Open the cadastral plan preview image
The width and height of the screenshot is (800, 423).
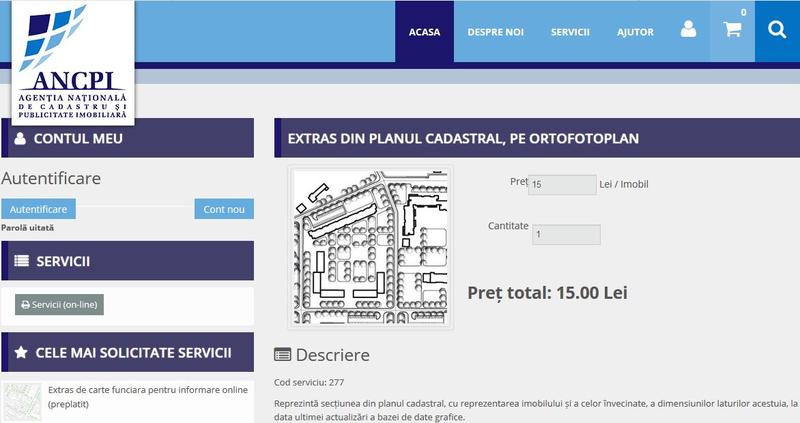pyautogui.click(x=370, y=247)
